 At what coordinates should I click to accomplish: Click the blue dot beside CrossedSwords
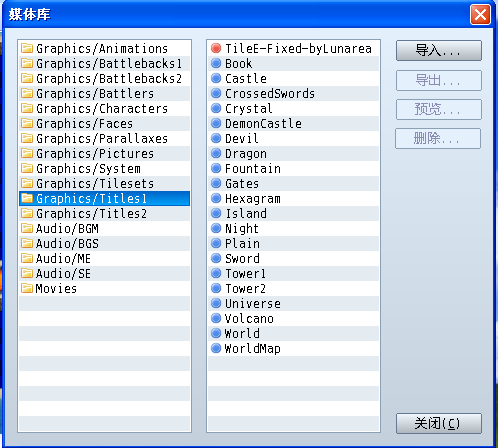point(216,93)
